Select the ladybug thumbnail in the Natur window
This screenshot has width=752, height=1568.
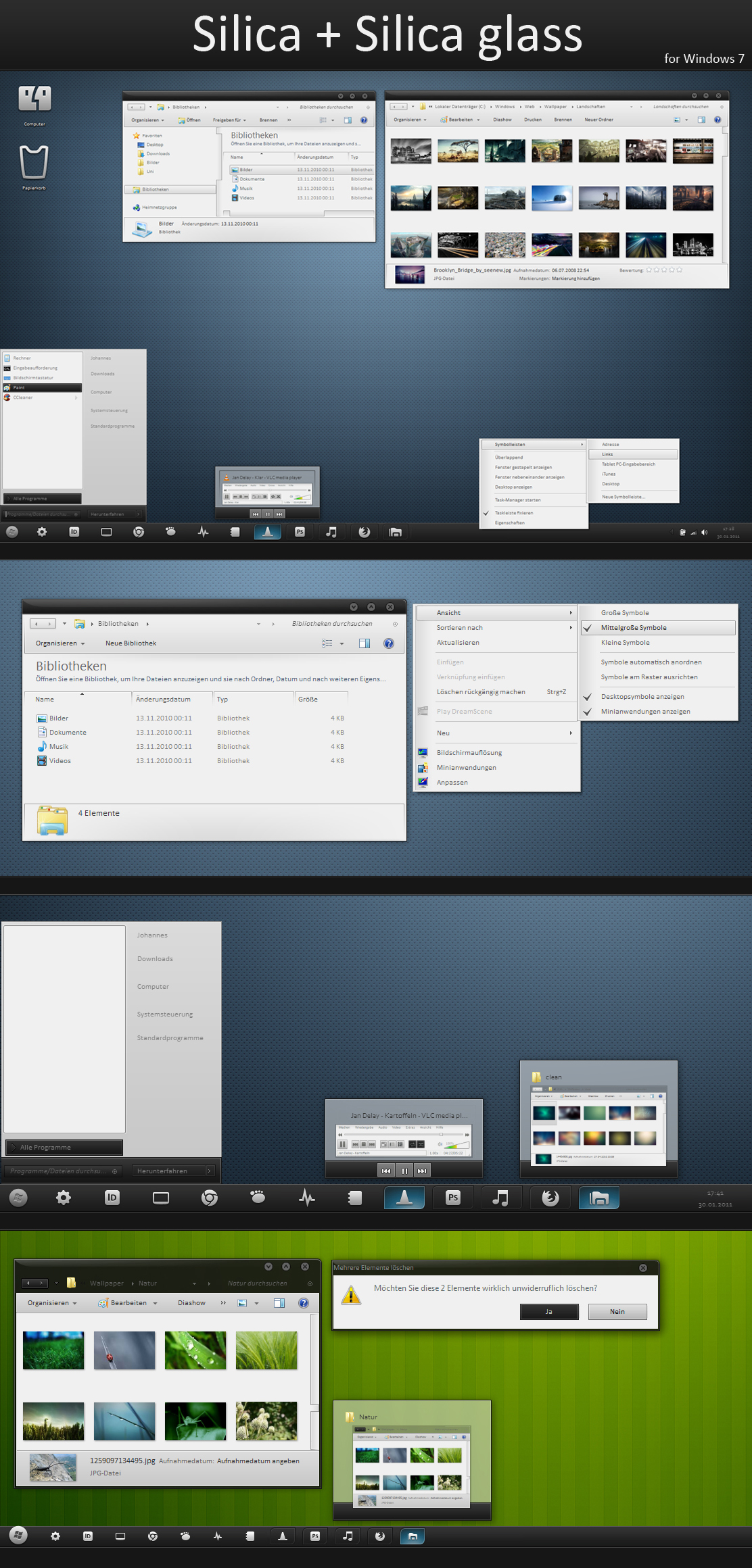coord(124,1350)
